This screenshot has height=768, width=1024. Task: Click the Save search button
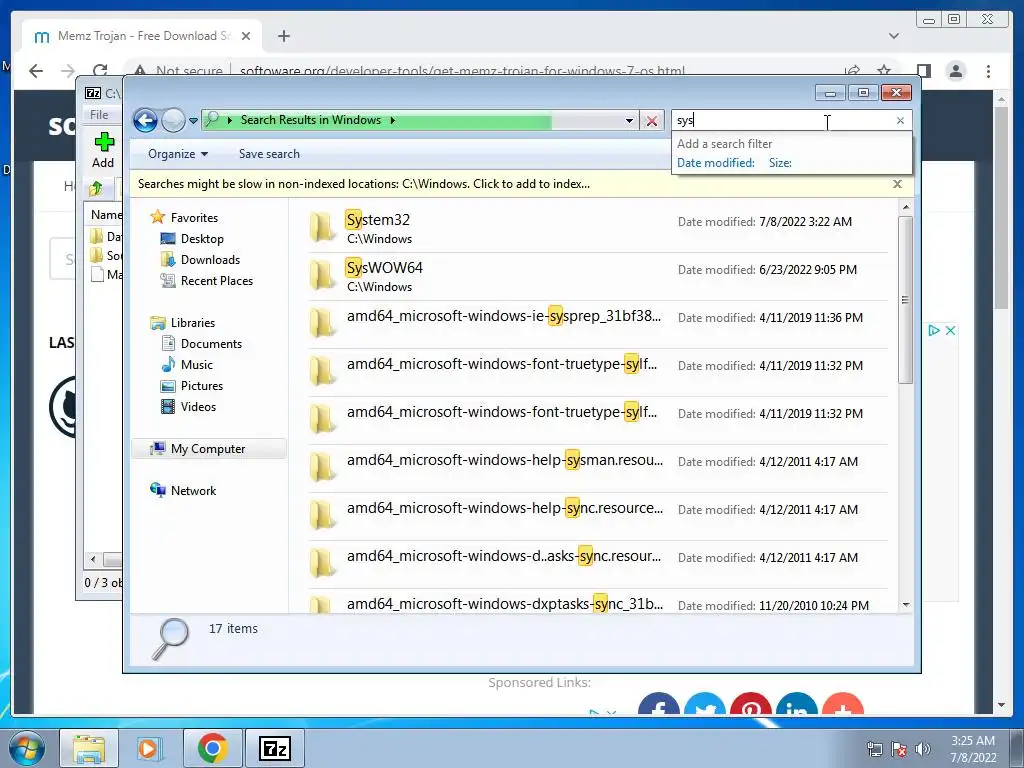(269, 154)
